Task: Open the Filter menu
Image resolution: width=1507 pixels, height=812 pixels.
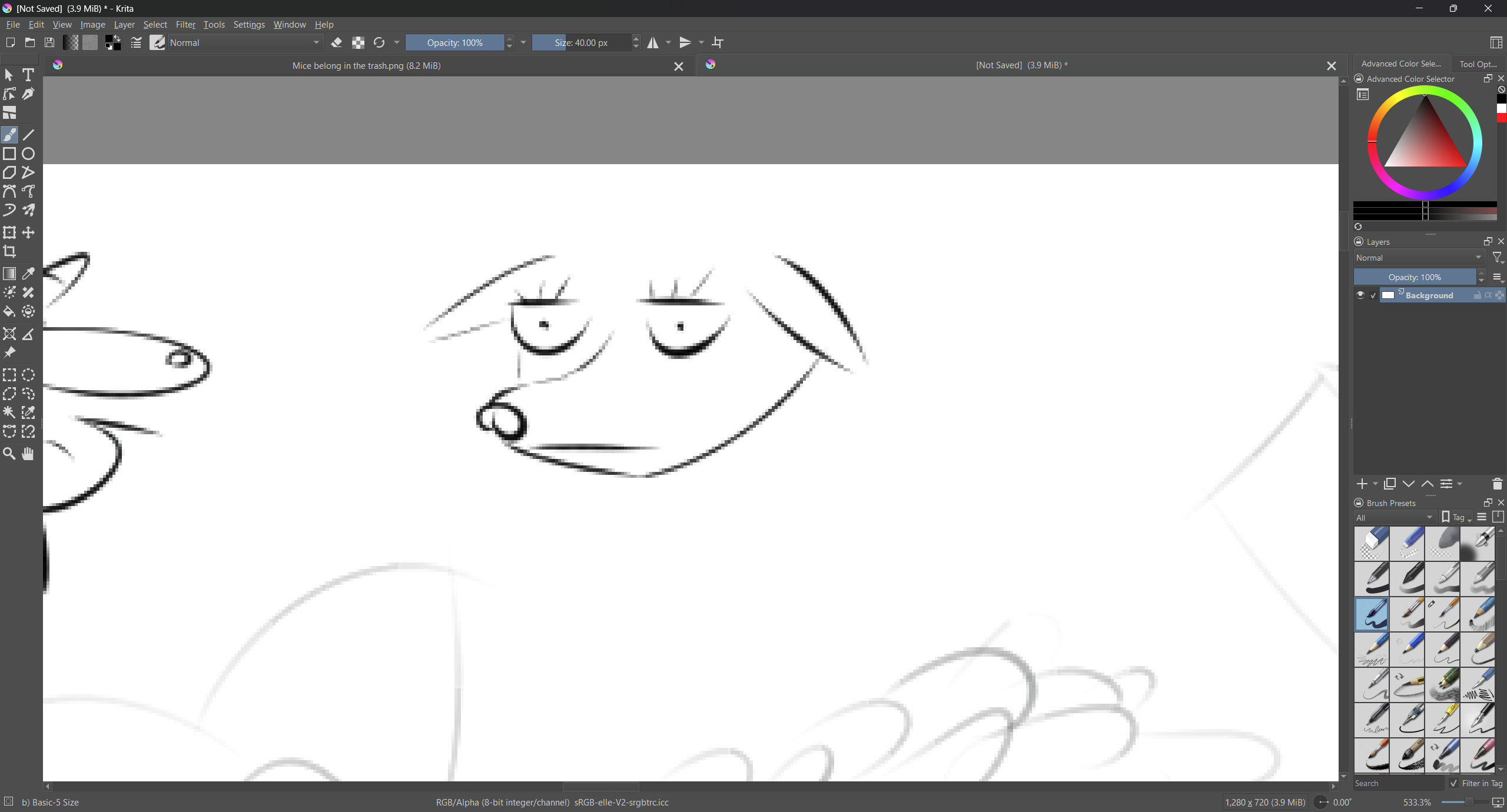Action: [185, 25]
